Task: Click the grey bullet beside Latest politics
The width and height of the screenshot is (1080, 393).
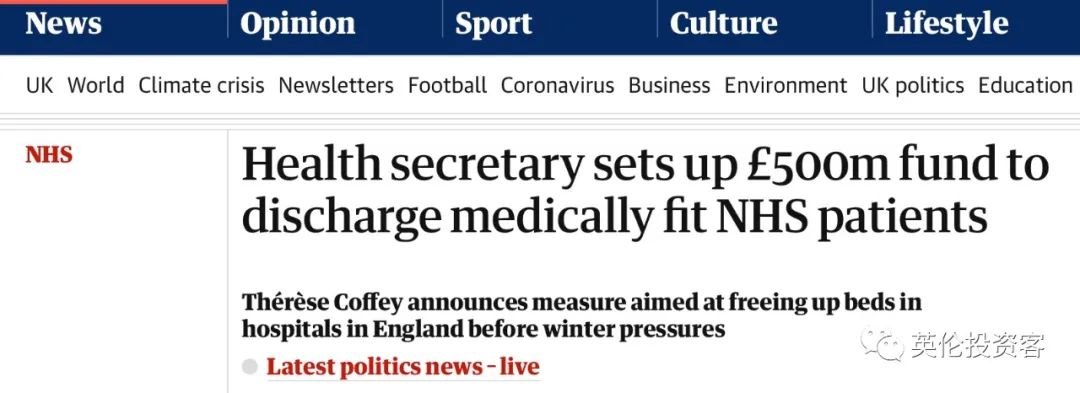Action: (250, 367)
